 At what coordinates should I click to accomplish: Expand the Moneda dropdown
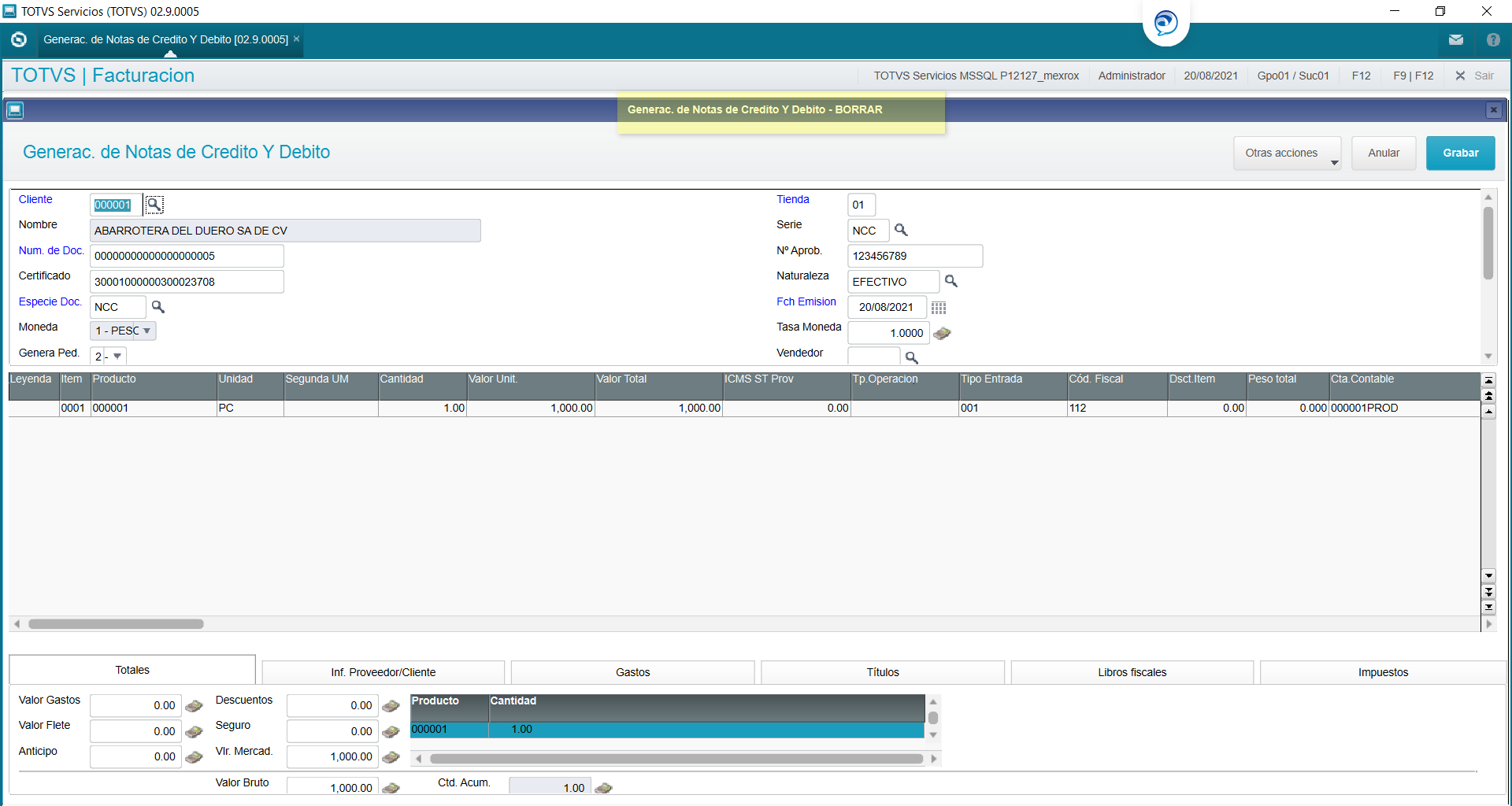click(146, 331)
